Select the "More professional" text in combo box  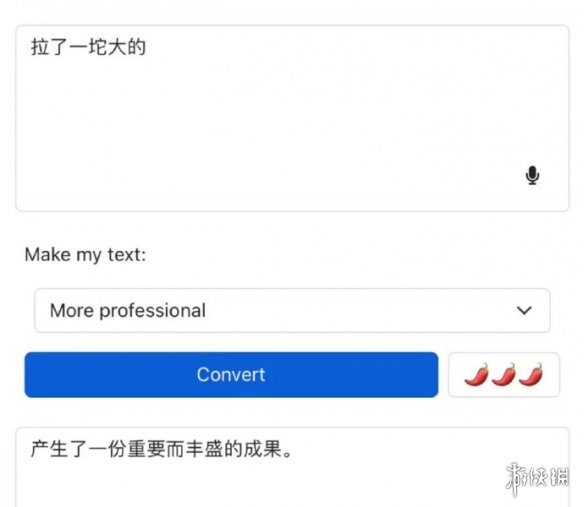128,311
